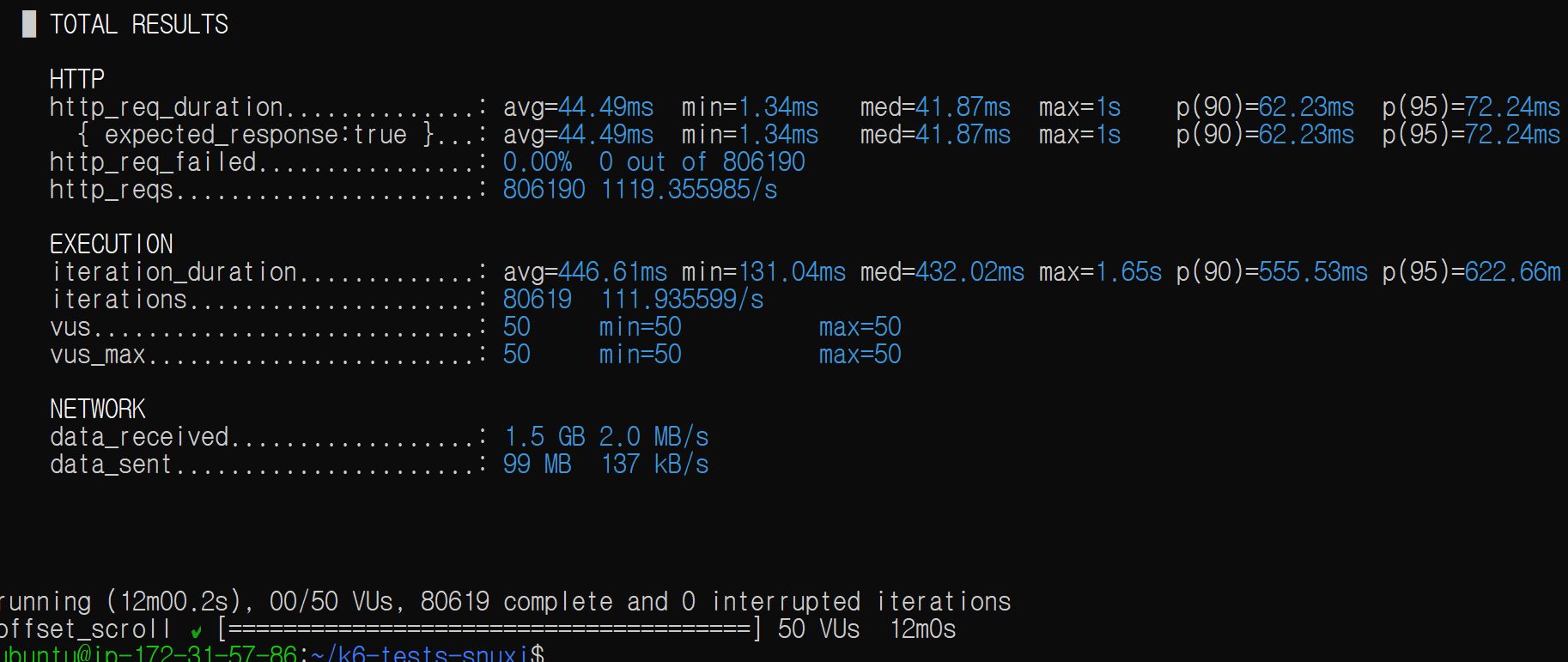Click the offset_scroll progress bar
This screenshot has width=1568, height=662.
point(489,629)
